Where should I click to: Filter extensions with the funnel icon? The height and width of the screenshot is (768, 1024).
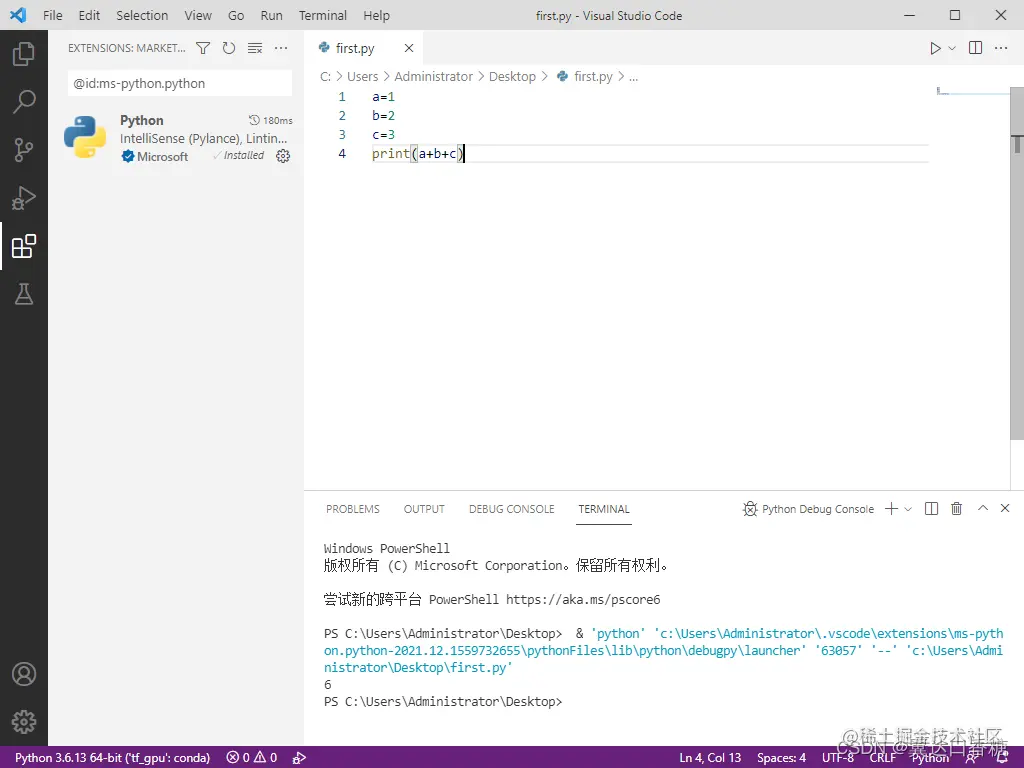coord(203,48)
